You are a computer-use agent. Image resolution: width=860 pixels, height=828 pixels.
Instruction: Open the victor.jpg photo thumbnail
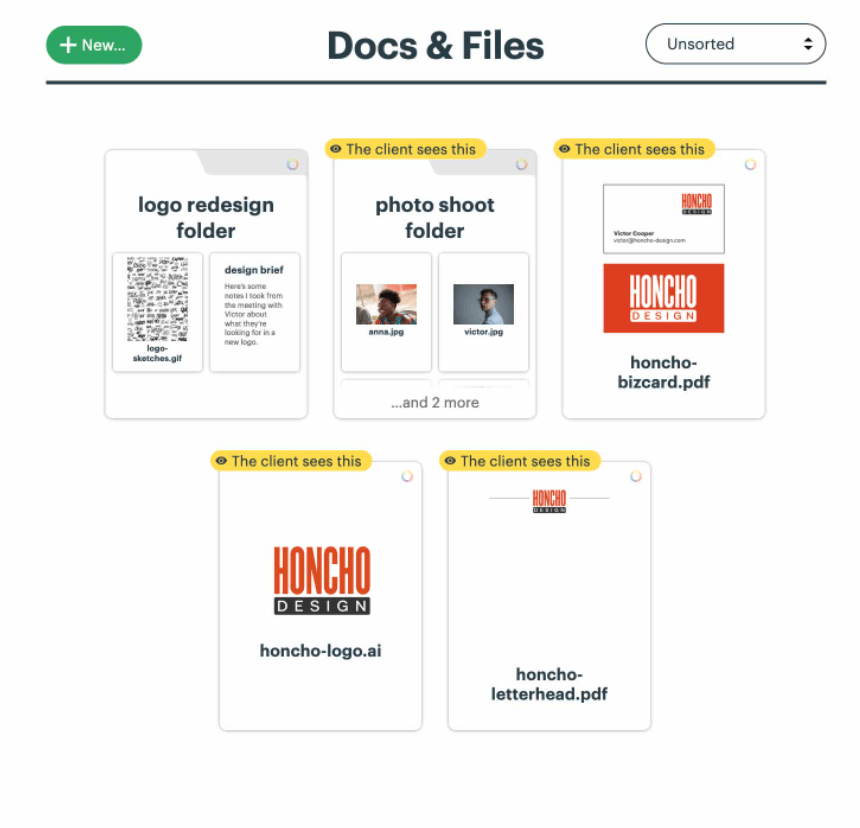(x=483, y=312)
